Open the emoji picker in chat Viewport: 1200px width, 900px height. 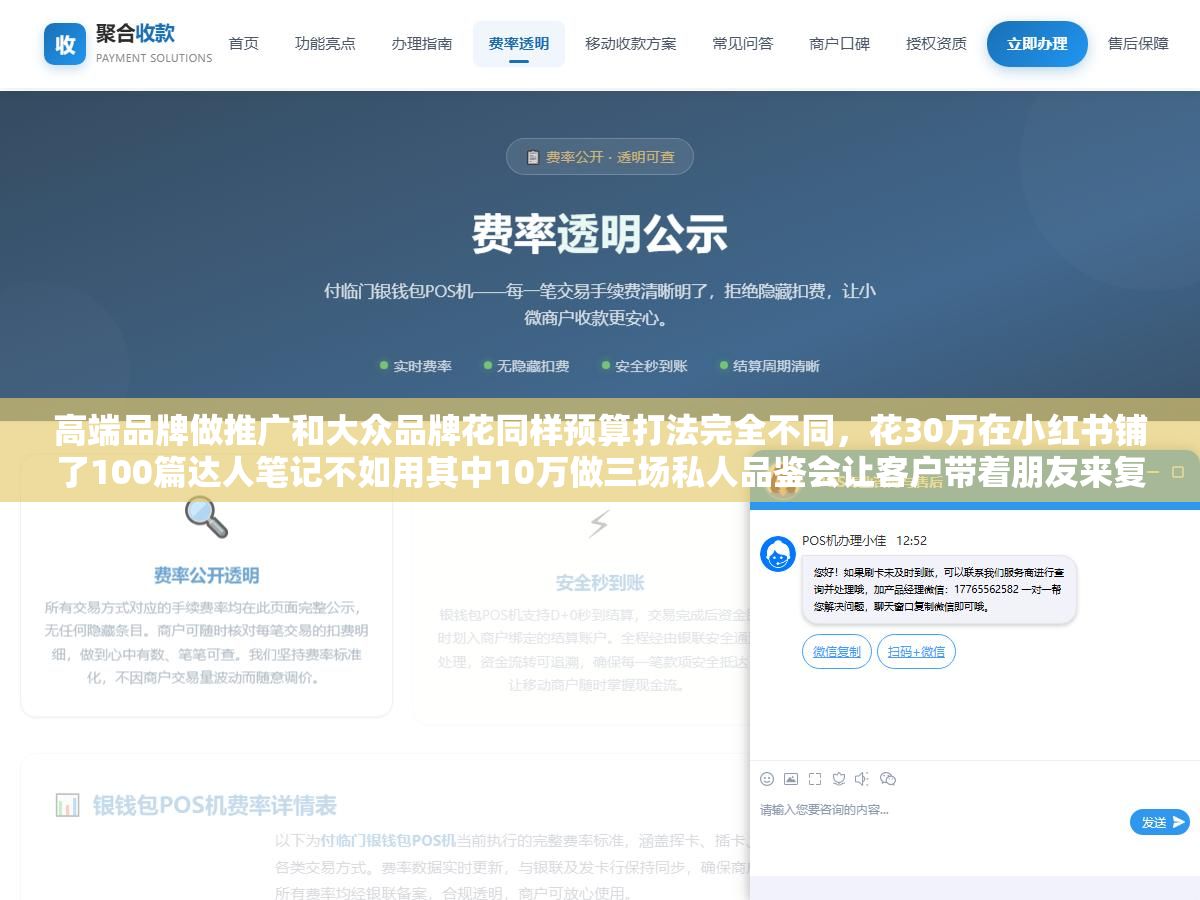[767, 779]
